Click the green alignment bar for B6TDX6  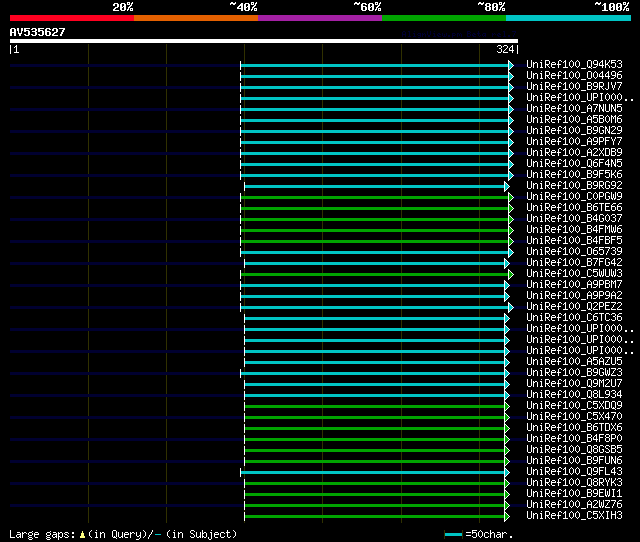[375, 428]
